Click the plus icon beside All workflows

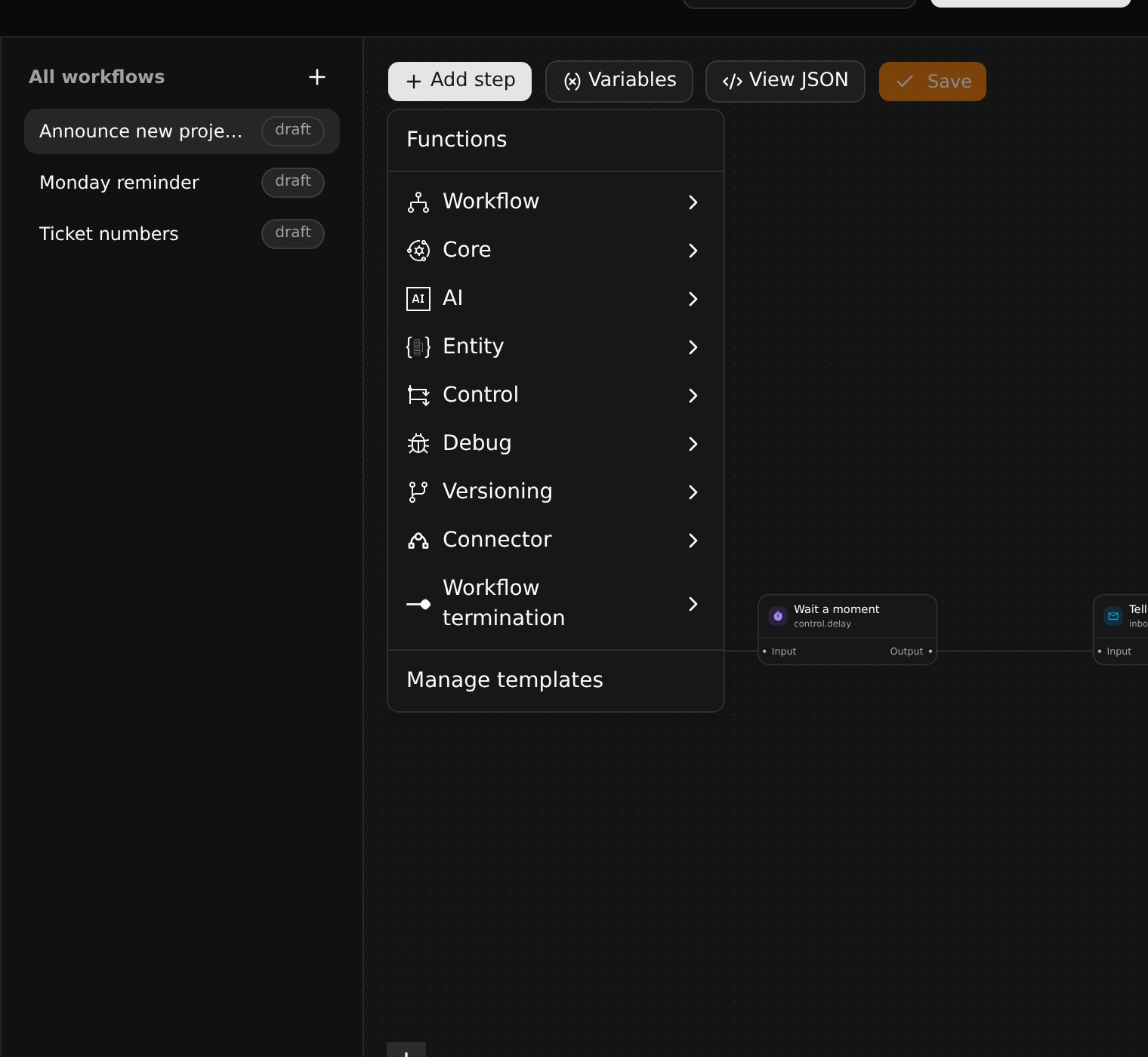coord(317,77)
